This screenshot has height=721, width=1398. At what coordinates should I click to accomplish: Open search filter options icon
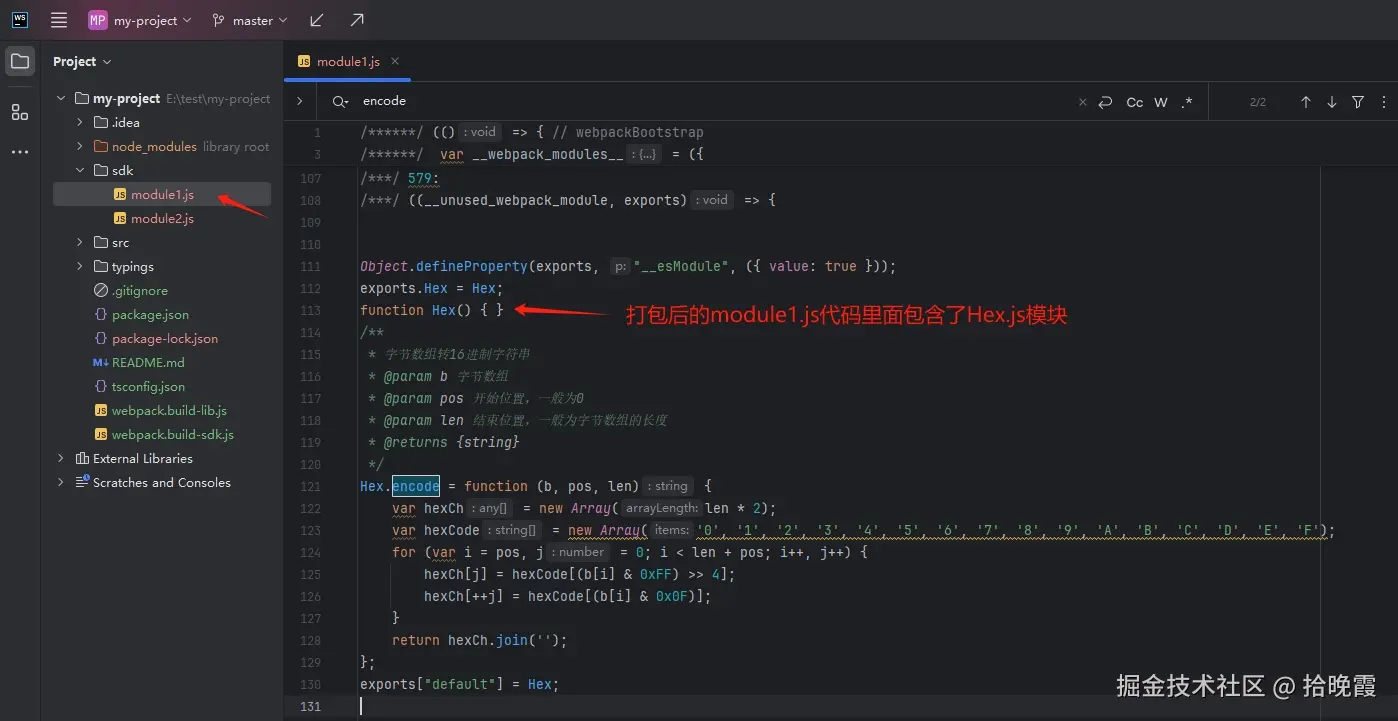pos(1358,102)
